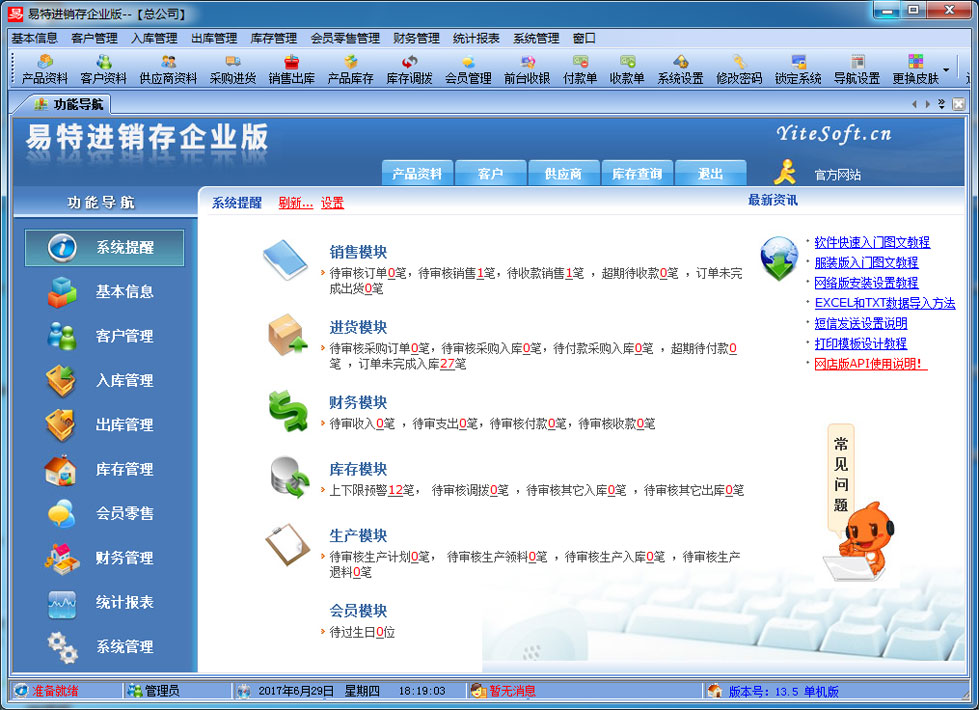
Task: Select 入库管理 in the sidebar
Action: (104, 380)
